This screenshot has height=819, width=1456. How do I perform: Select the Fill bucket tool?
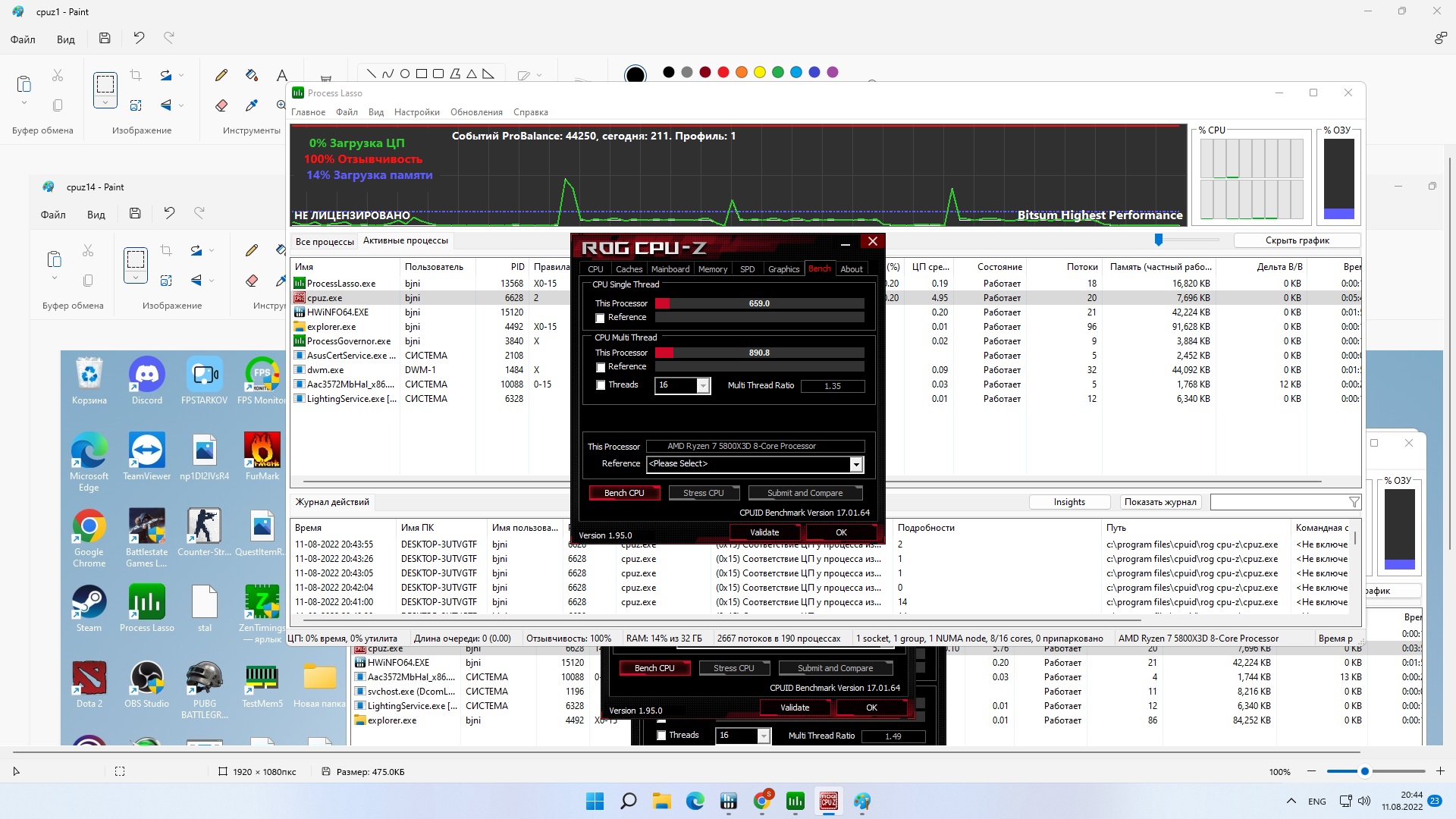pyautogui.click(x=252, y=75)
